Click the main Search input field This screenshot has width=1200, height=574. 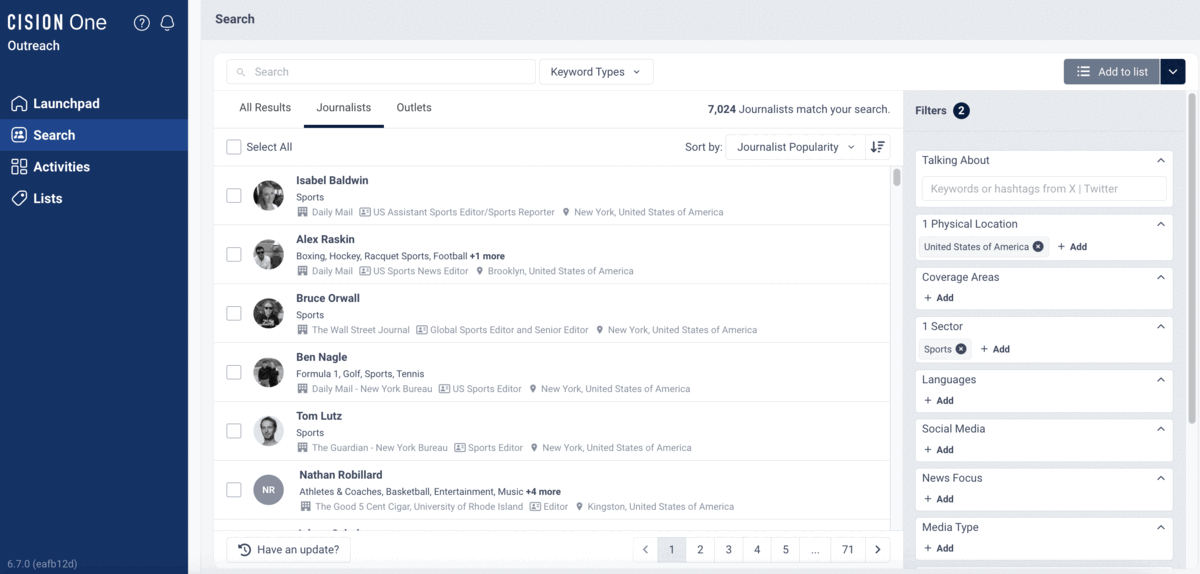[381, 72]
